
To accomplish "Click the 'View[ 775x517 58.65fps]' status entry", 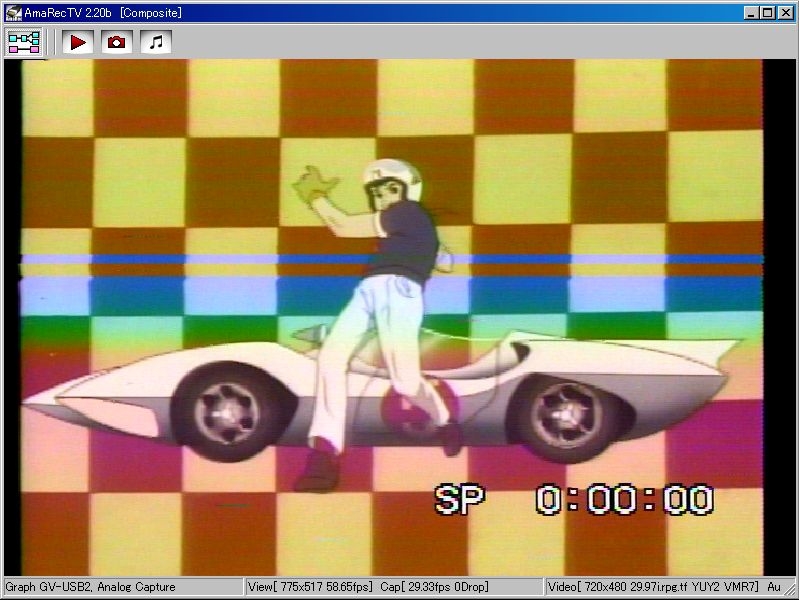I will pyautogui.click(x=310, y=587).
